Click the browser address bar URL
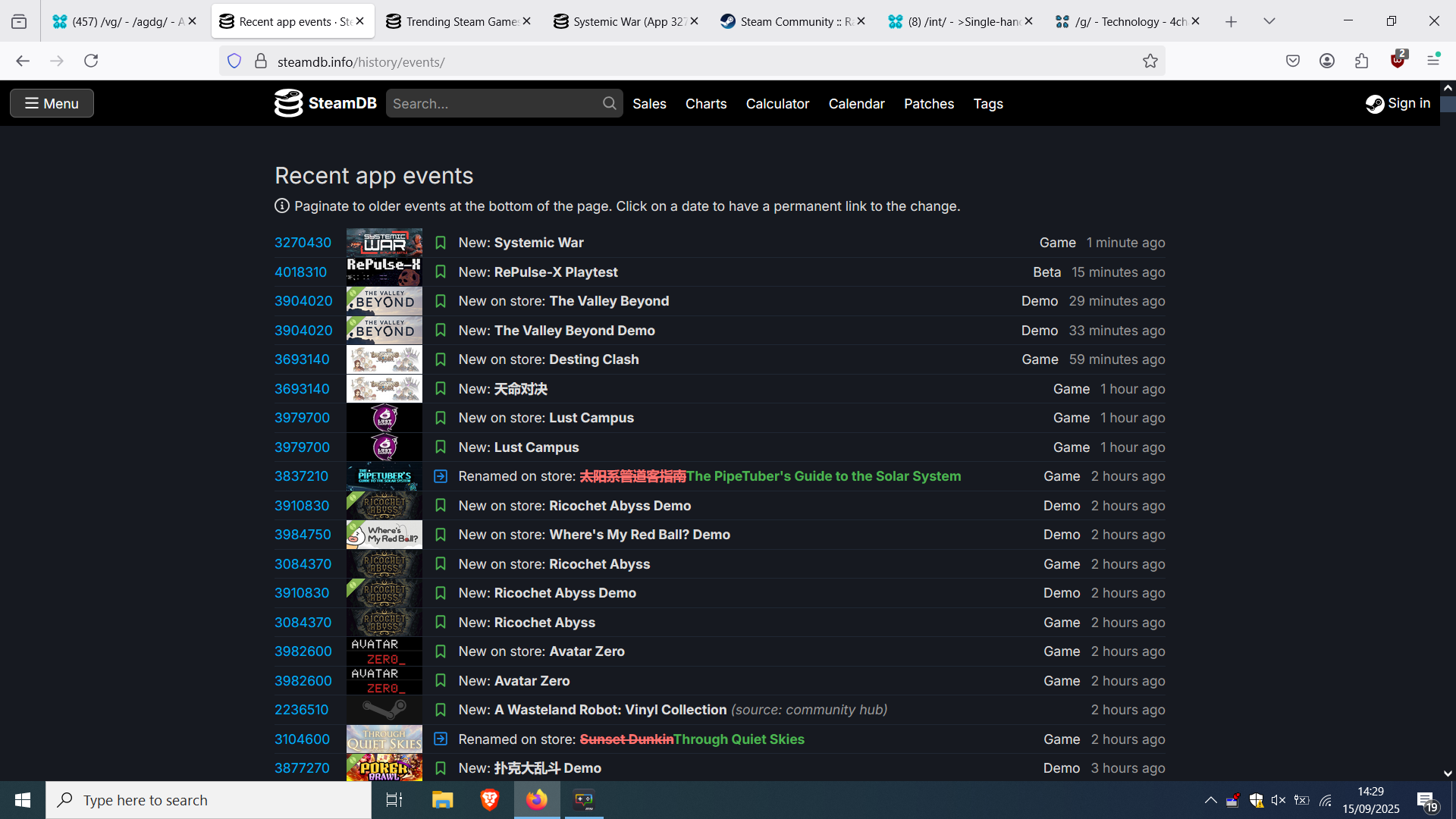 [361, 61]
